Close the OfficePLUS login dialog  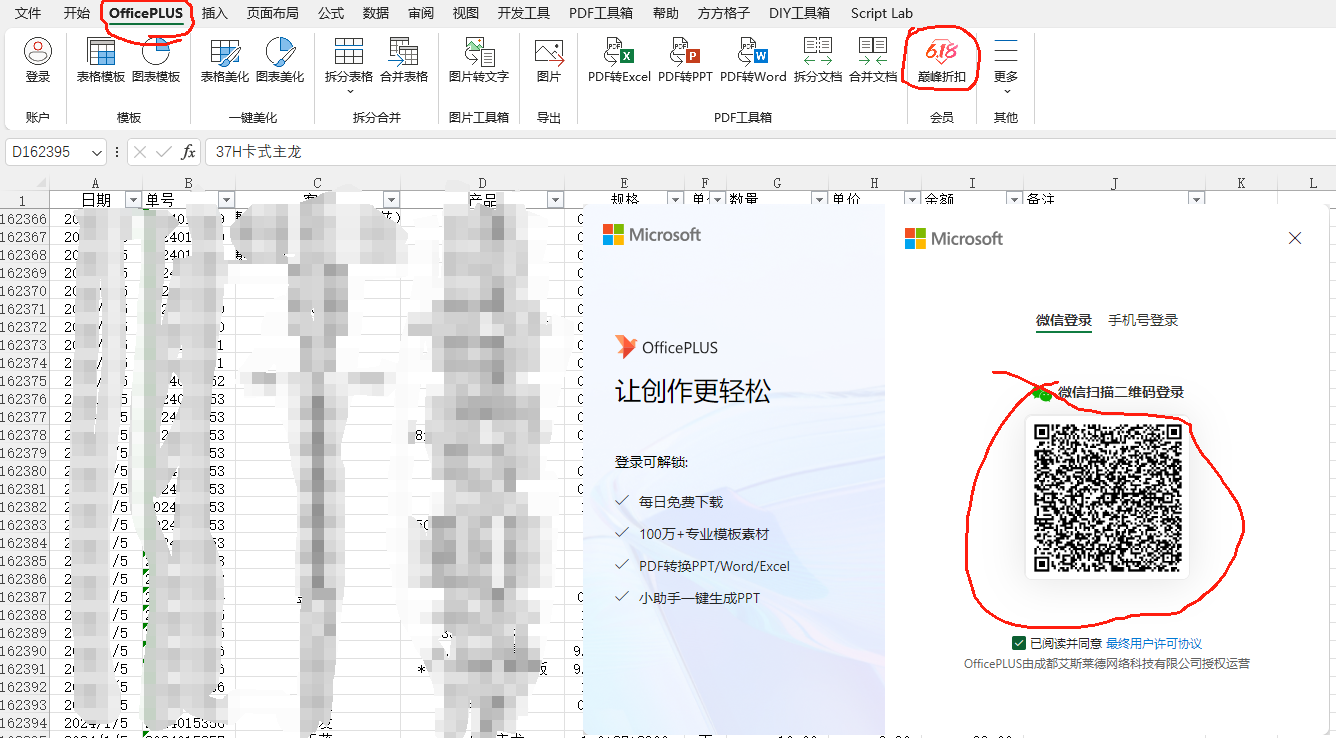click(x=1295, y=238)
